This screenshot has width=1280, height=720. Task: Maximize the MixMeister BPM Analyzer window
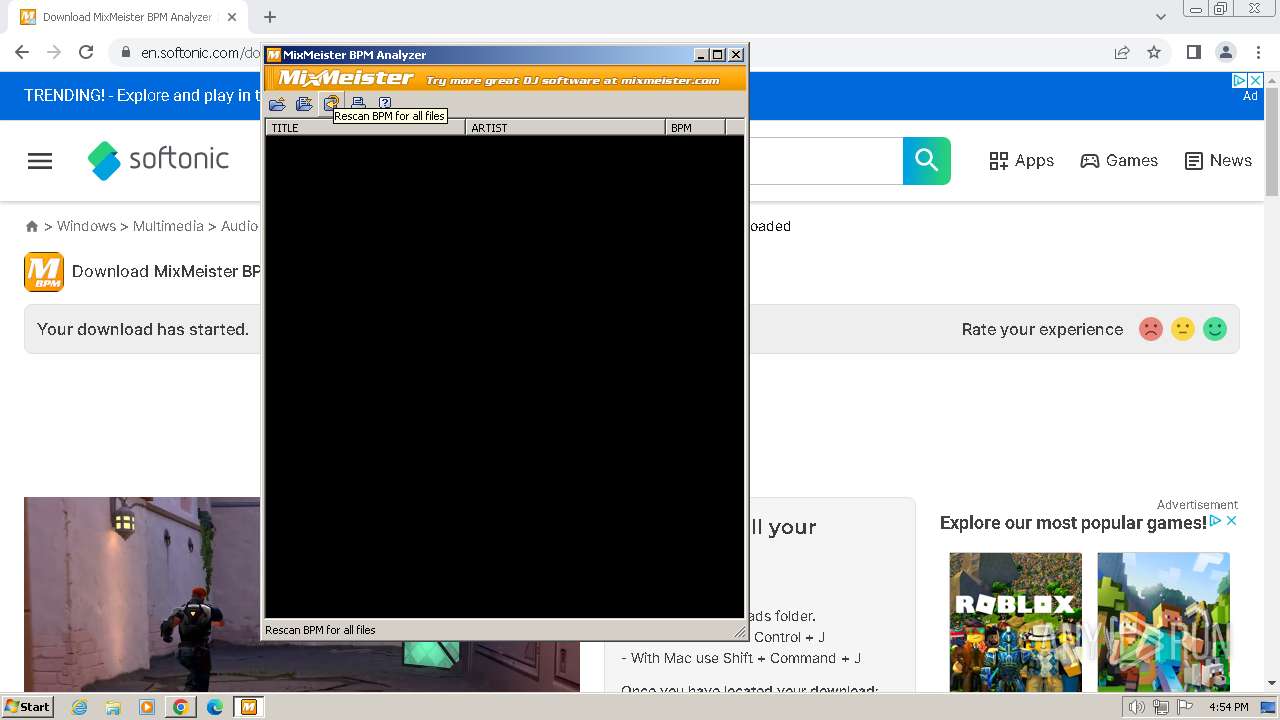click(x=717, y=55)
